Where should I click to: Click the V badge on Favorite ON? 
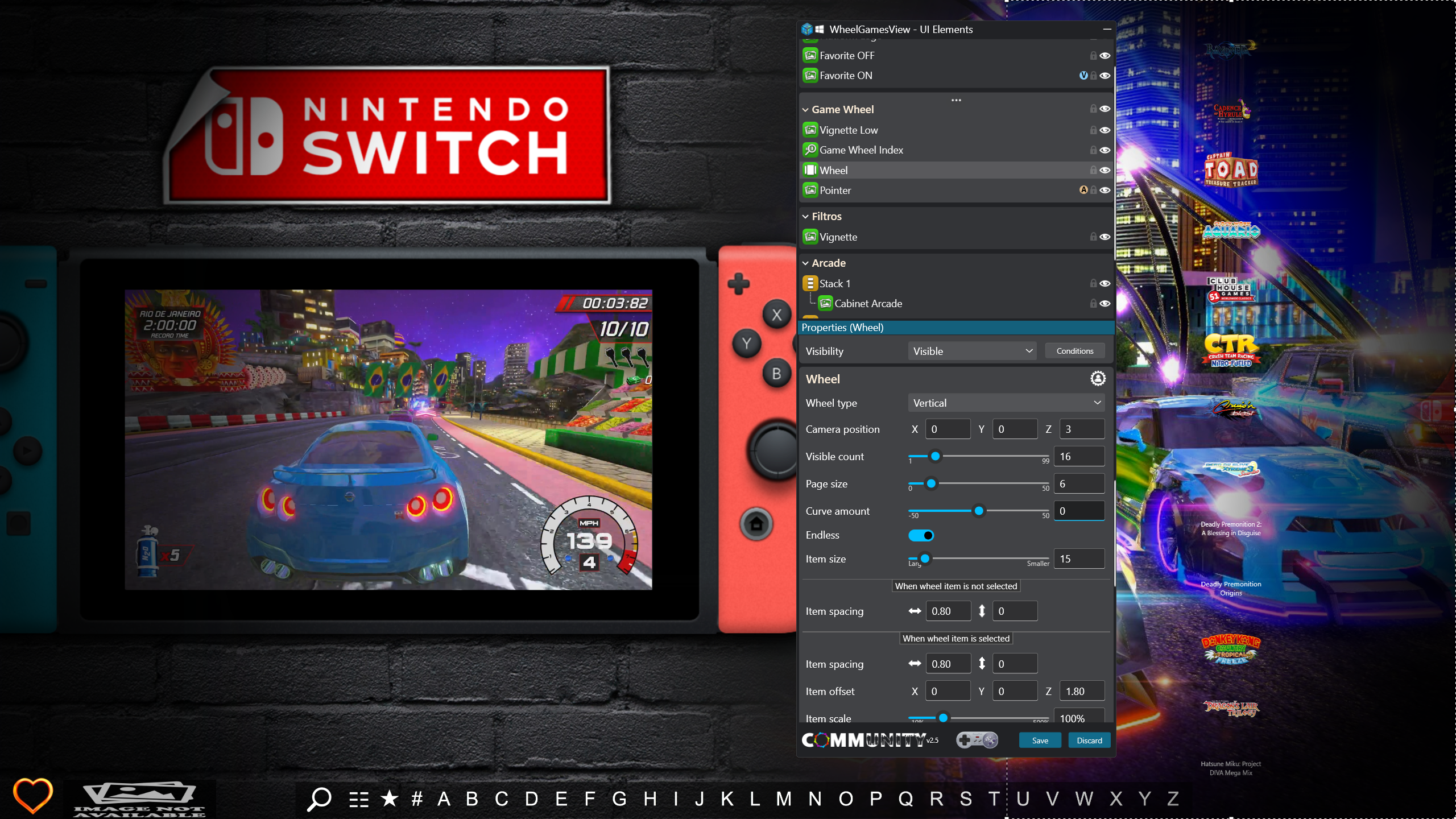tap(1083, 75)
